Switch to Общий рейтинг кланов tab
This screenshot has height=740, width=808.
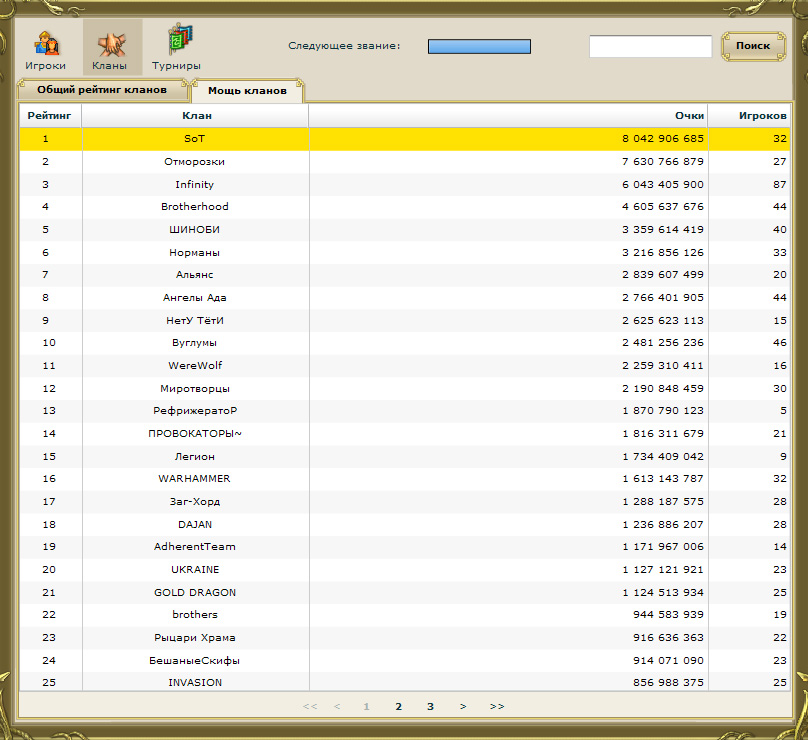[102, 90]
